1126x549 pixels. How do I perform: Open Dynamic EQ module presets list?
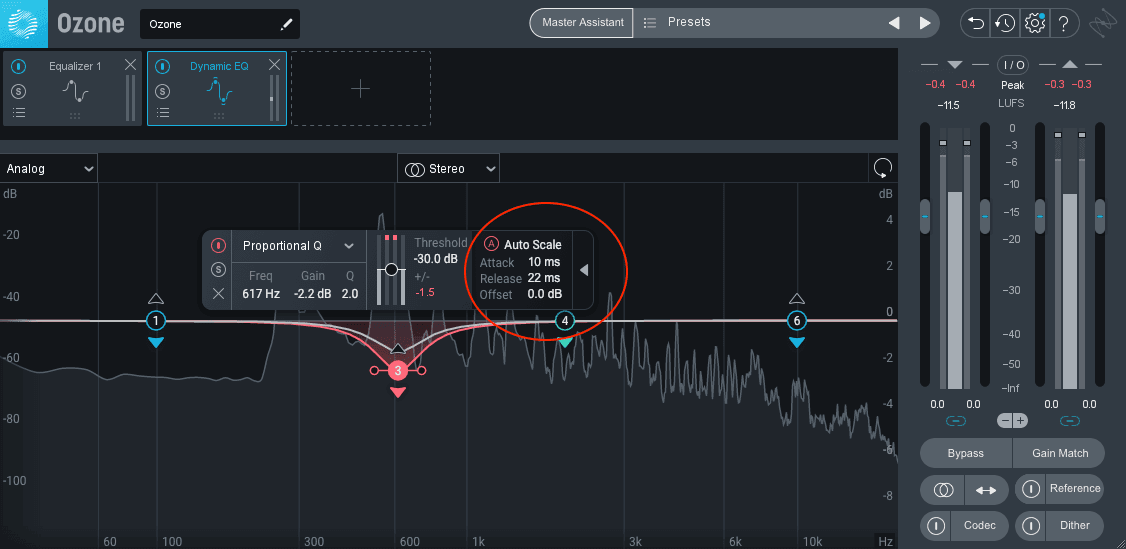[163, 113]
